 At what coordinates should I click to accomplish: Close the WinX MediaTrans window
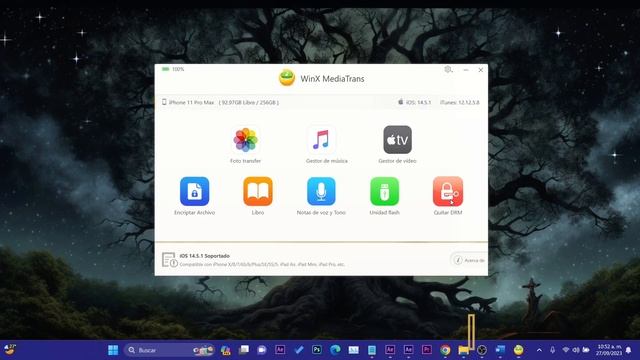pyautogui.click(x=480, y=70)
